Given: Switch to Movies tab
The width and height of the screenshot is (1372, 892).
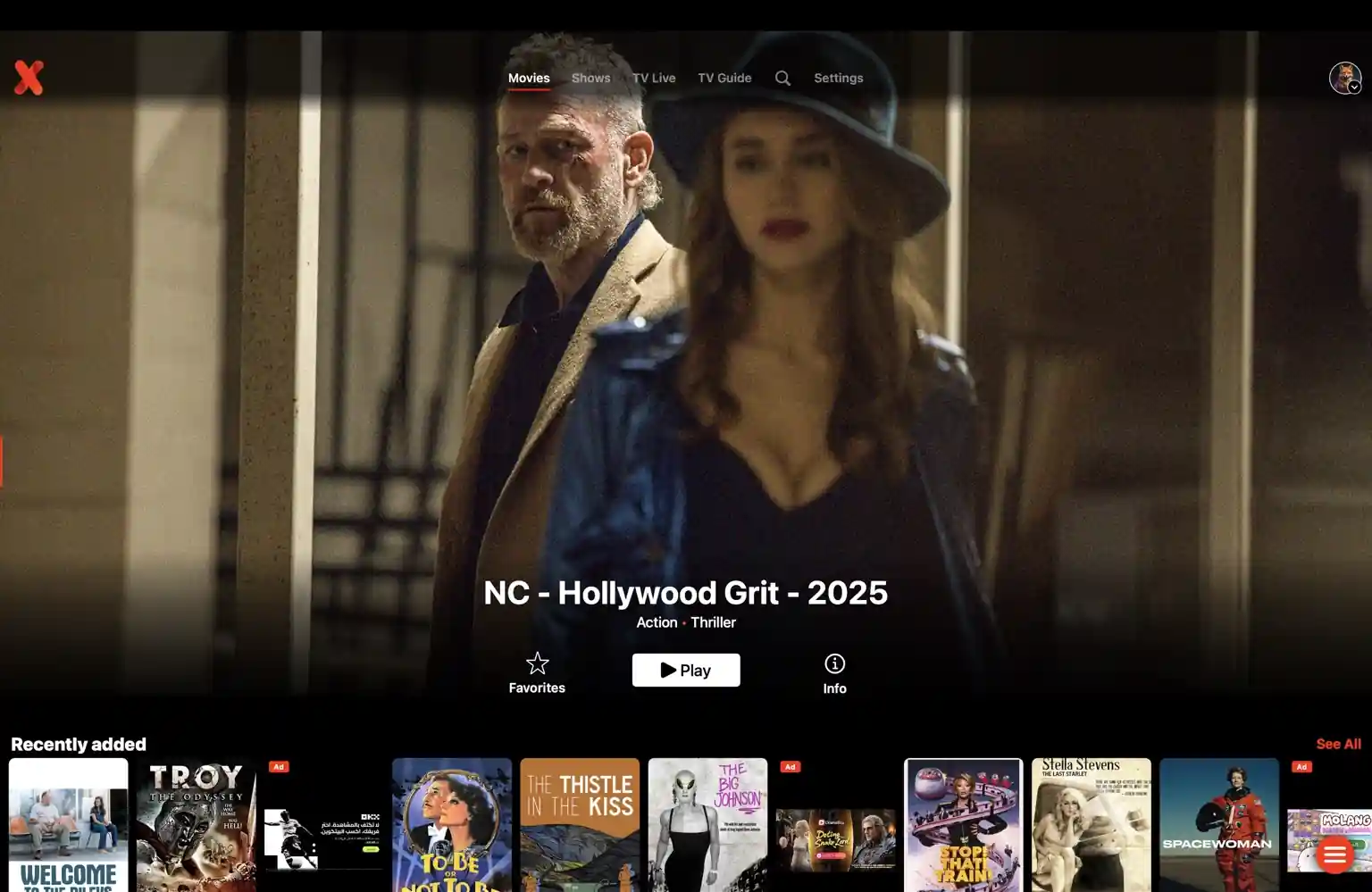Looking at the screenshot, I should (x=529, y=78).
